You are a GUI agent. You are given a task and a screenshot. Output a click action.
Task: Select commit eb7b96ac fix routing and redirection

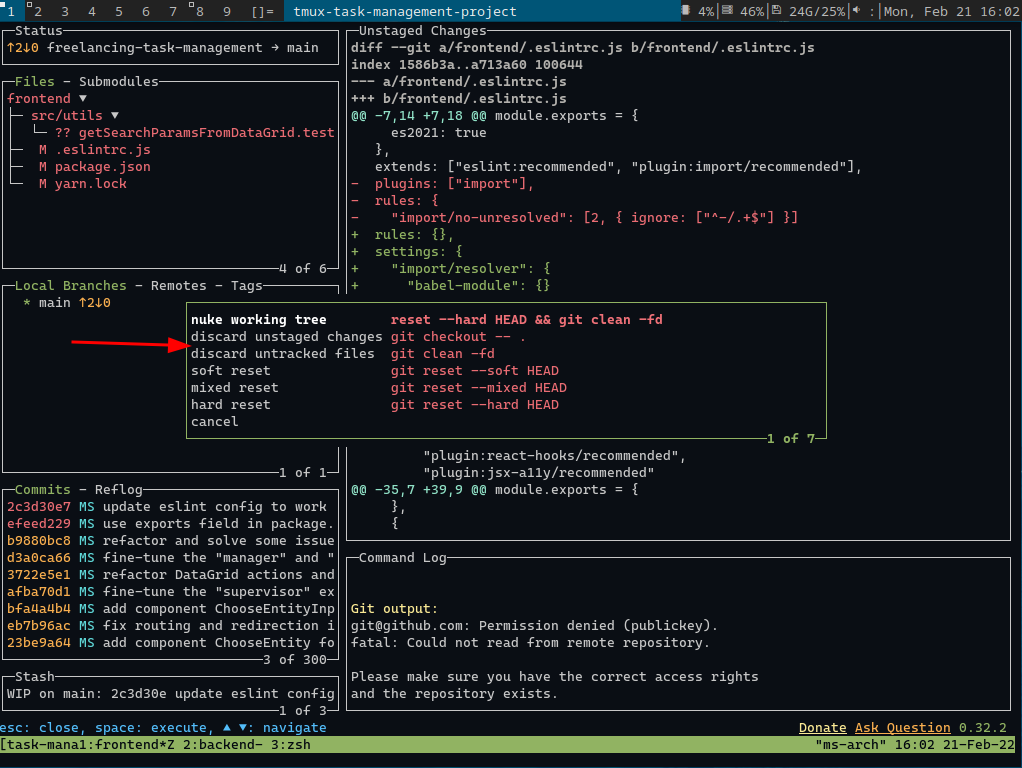pyautogui.click(x=171, y=625)
